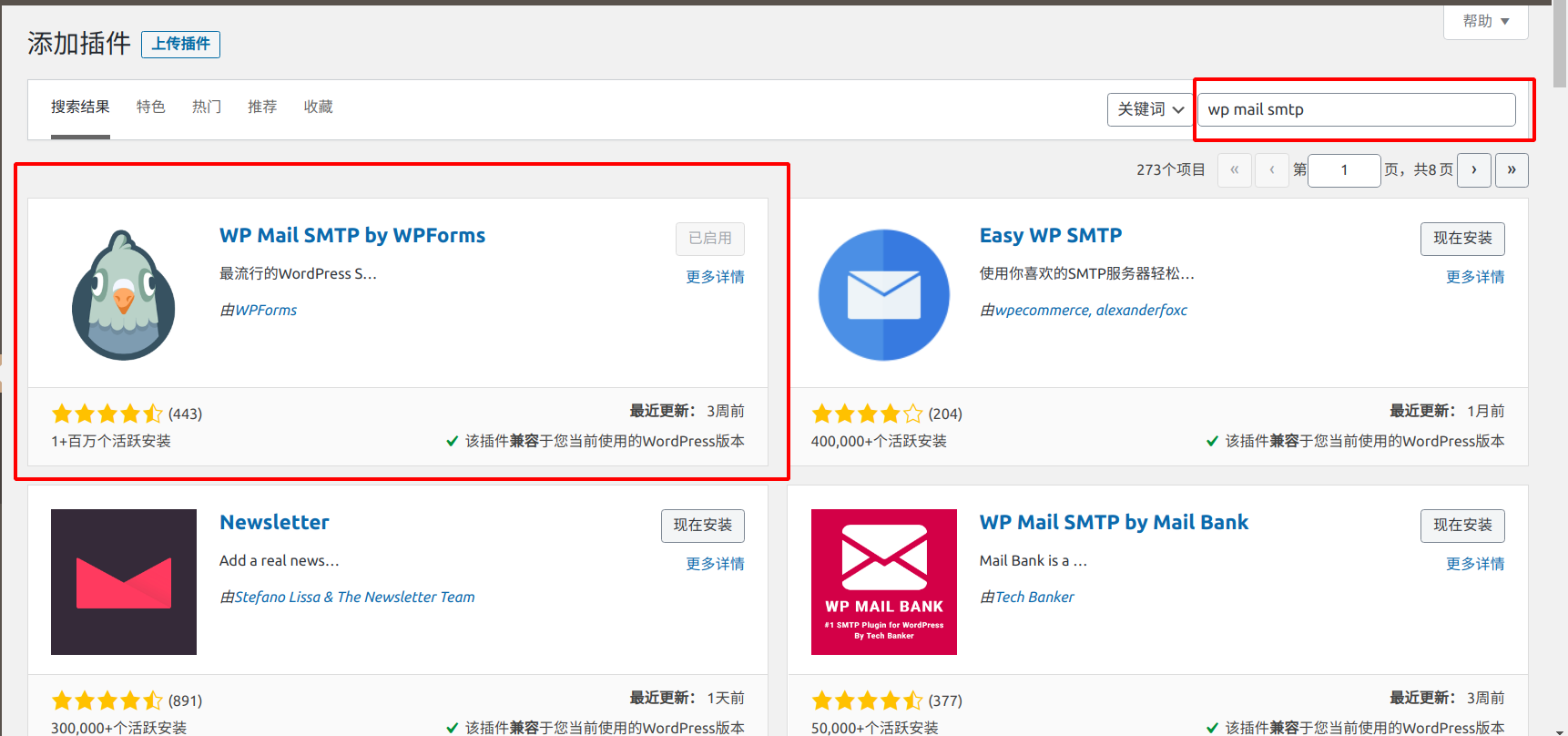The image size is (1568, 736).
Task: Click the (204) rating count of Easy WP SMTP
Action: 945,414
